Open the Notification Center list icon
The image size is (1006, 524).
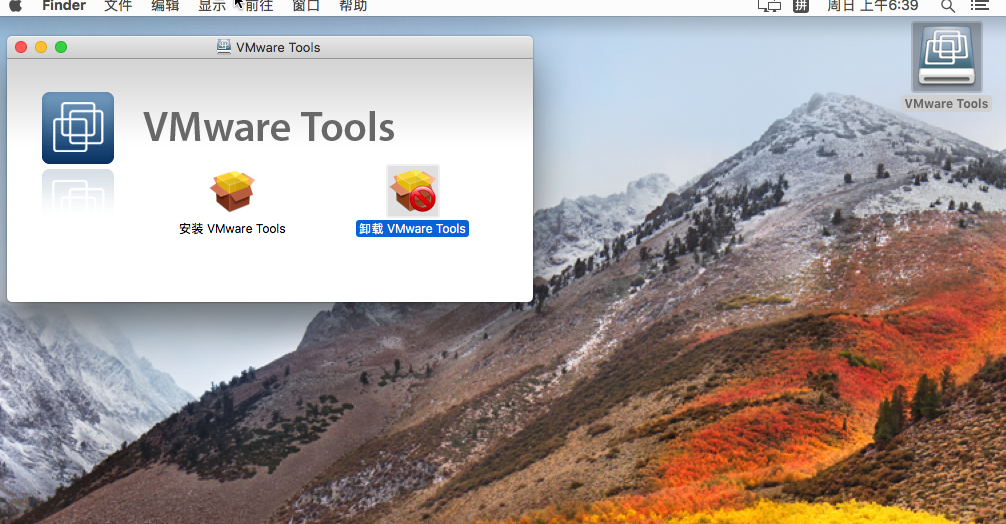pyautogui.click(x=980, y=6)
